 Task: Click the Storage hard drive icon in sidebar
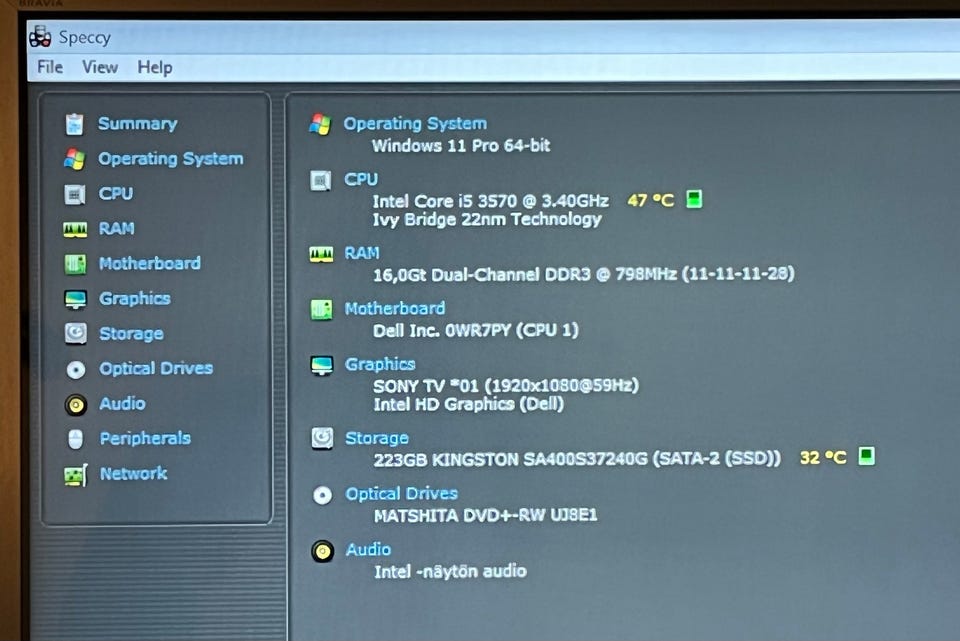click(76, 334)
